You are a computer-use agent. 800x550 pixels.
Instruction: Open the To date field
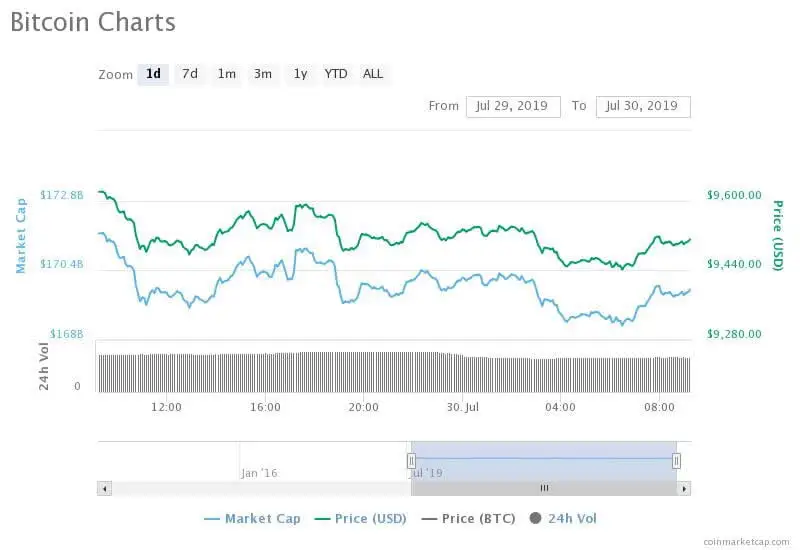pos(643,106)
